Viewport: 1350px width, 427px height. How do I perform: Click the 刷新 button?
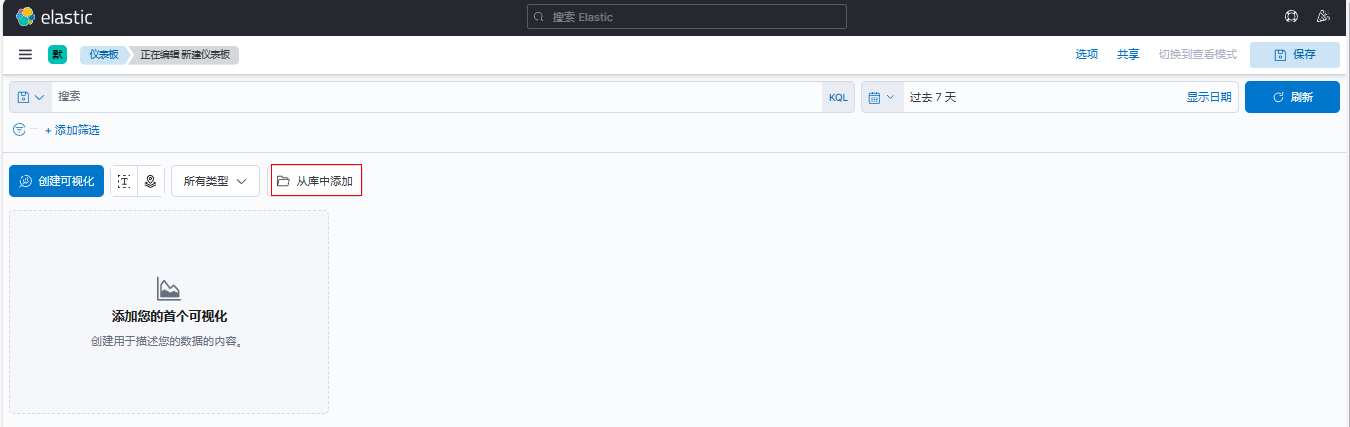pos(1292,97)
